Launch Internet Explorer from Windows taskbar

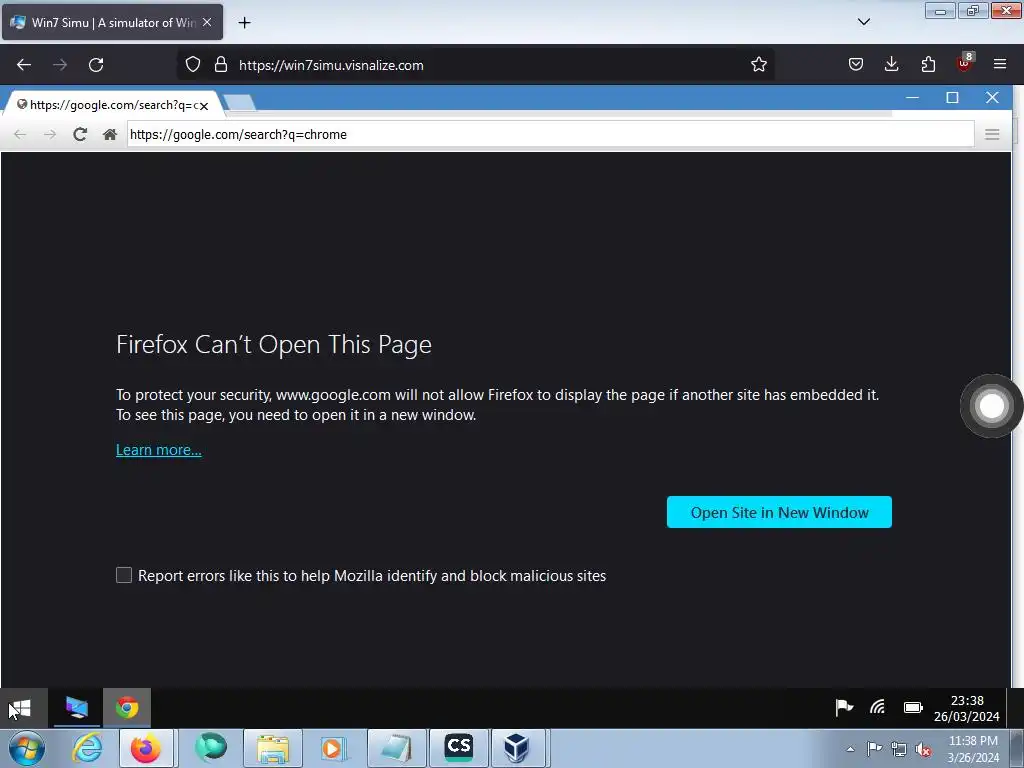88,748
